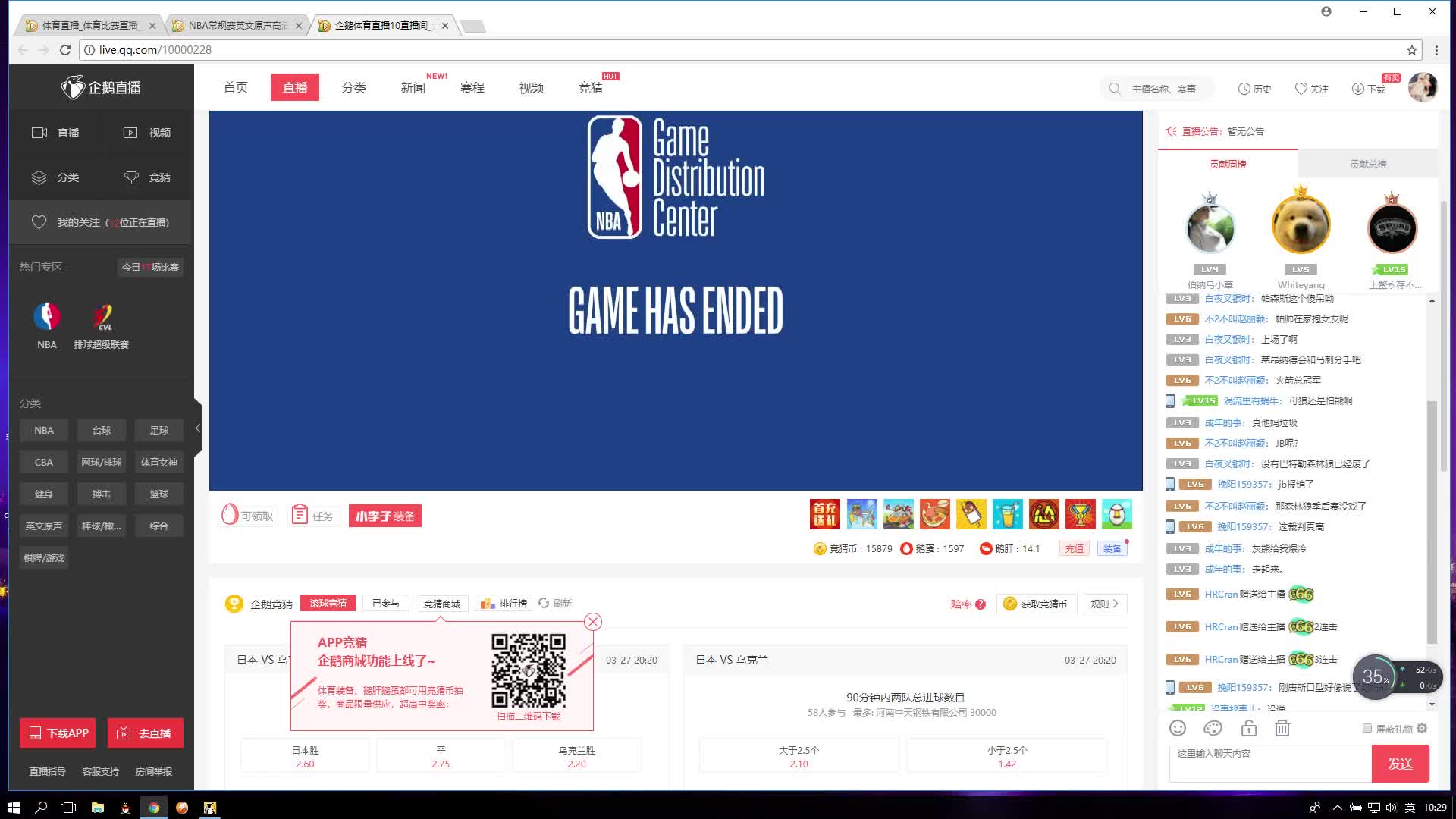This screenshot has width=1456, height=819.
Task: Bet on 小于2.5个 1.42 option
Action: [1007, 756]
